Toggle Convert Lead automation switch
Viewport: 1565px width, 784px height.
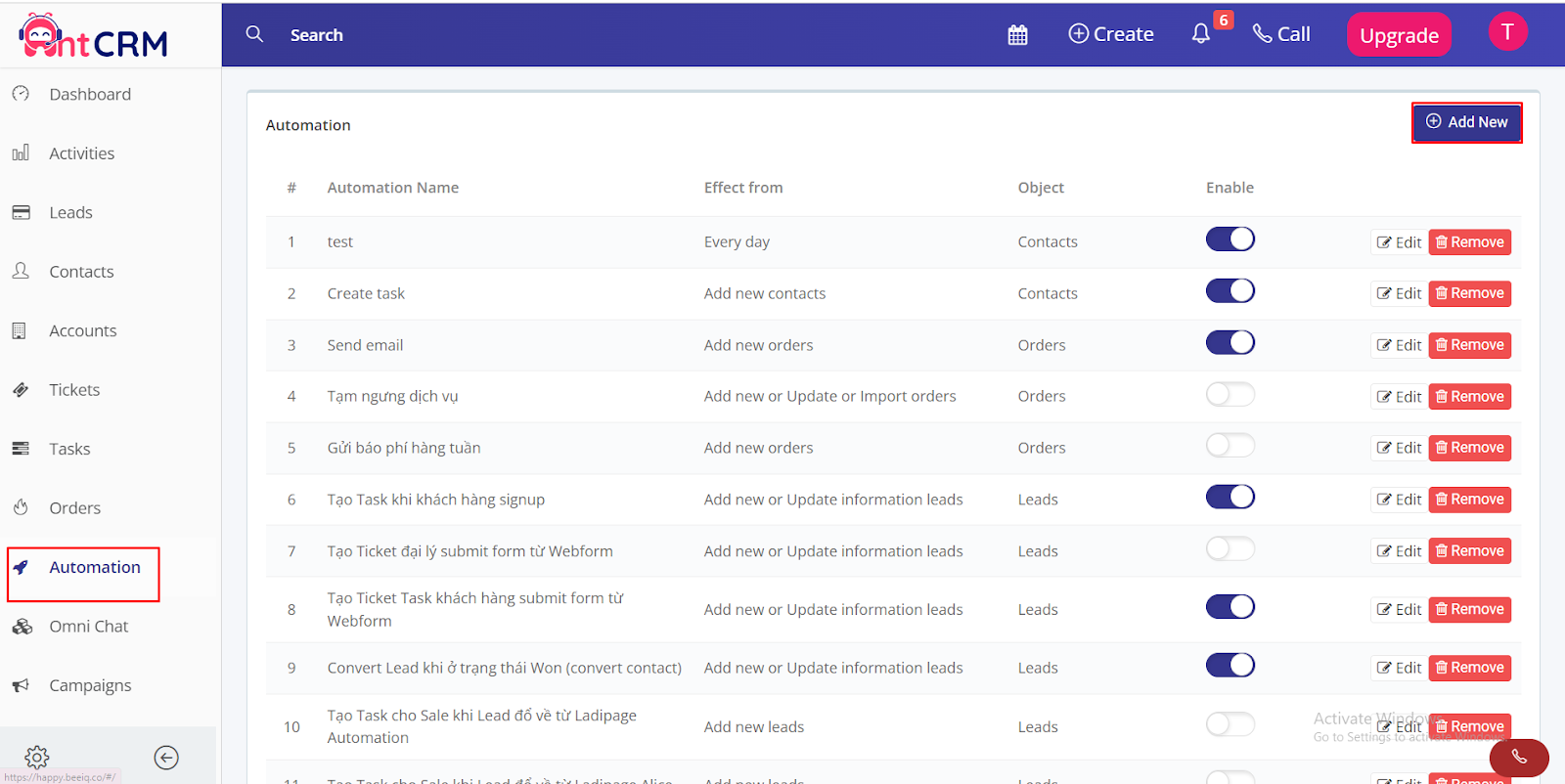point(1230,666)
